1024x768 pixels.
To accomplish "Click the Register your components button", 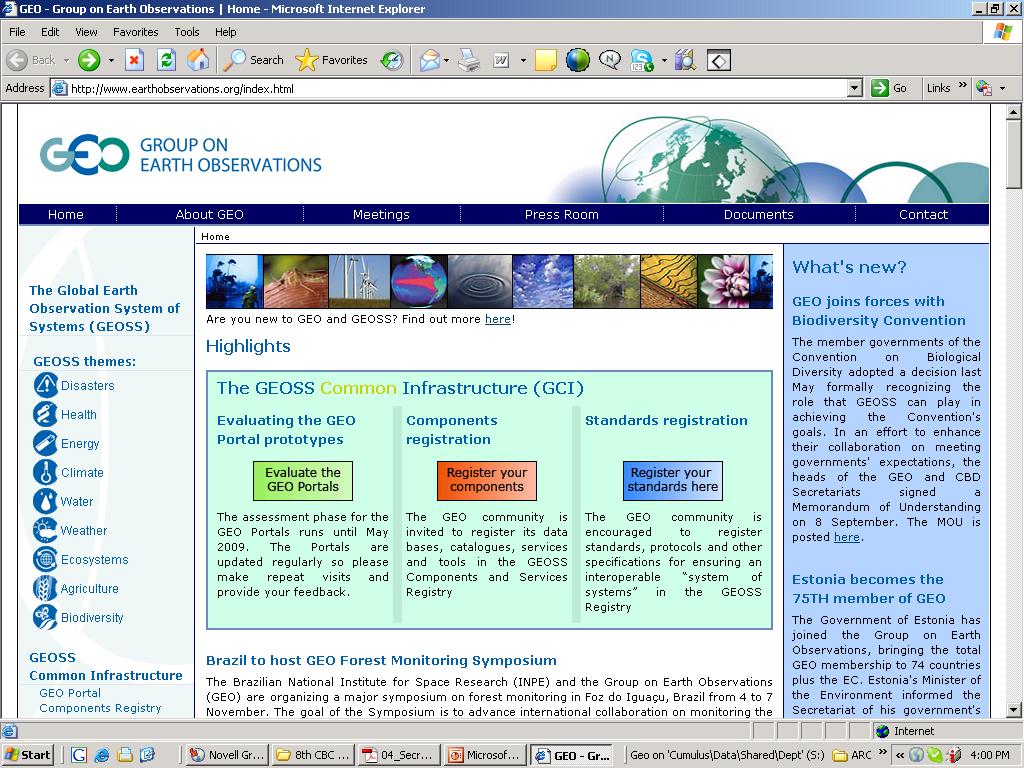I will [487, 480].
